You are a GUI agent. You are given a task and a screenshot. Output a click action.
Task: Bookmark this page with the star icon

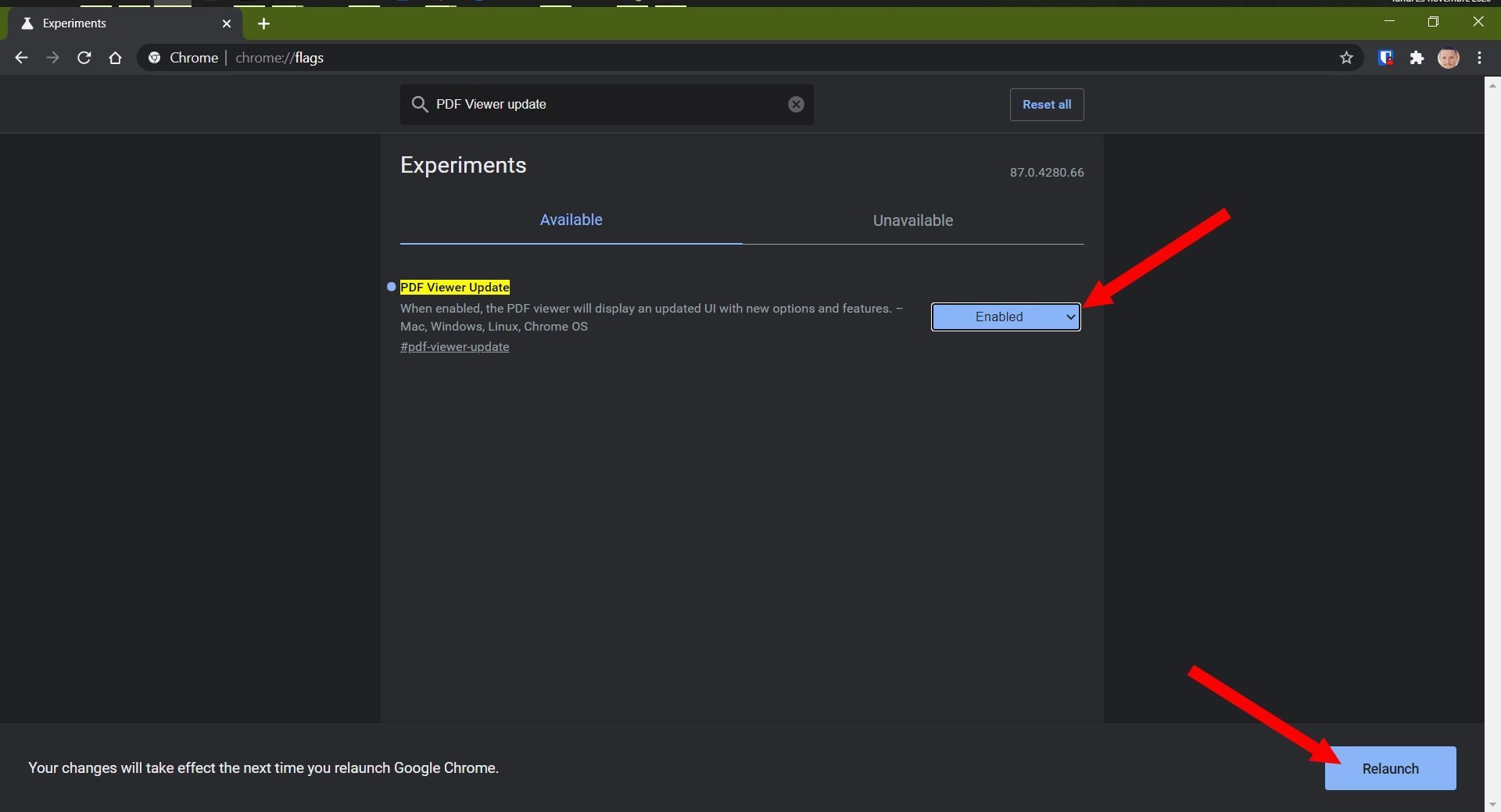click(x=1346, y=58)
